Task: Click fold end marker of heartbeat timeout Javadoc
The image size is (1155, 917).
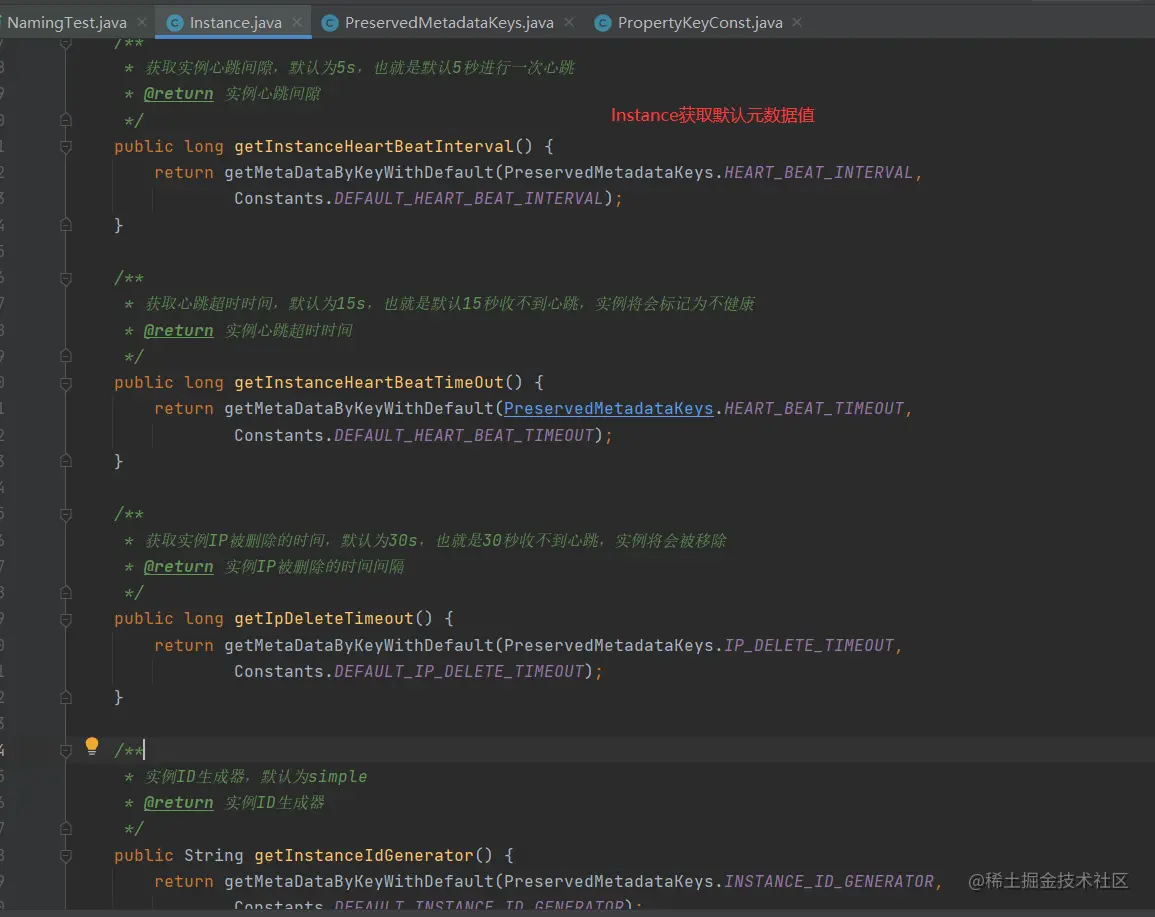Action: (x=66, y=356)
